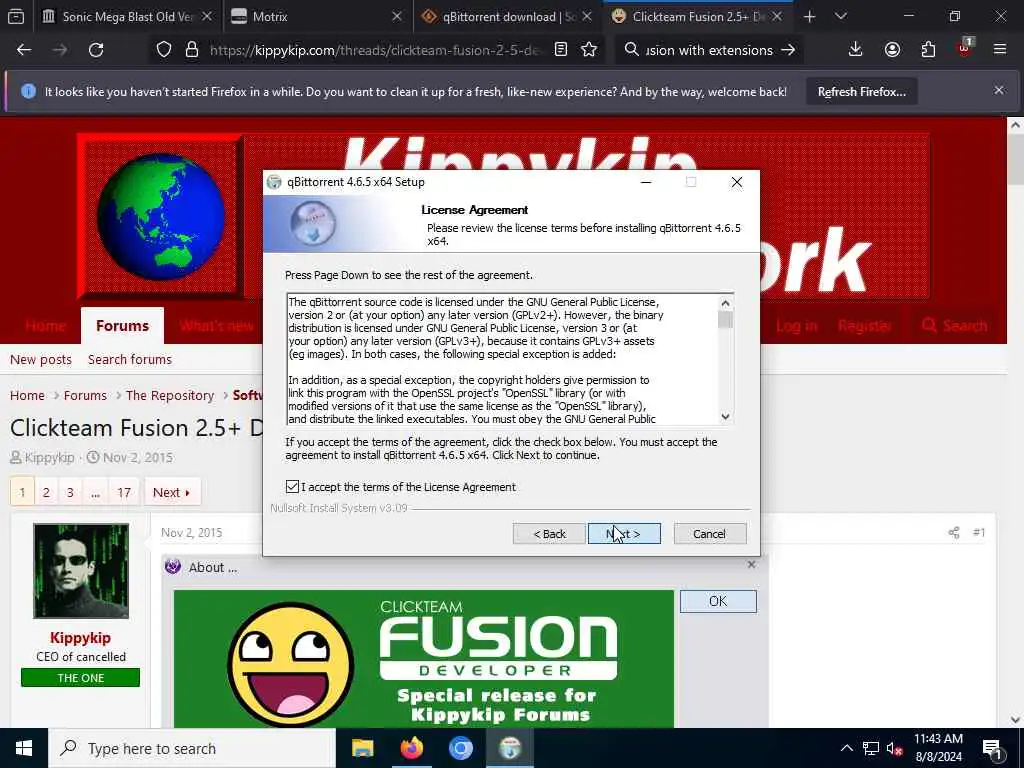
Task: Open Reader View icon in address bar
Action: point(560,50)
